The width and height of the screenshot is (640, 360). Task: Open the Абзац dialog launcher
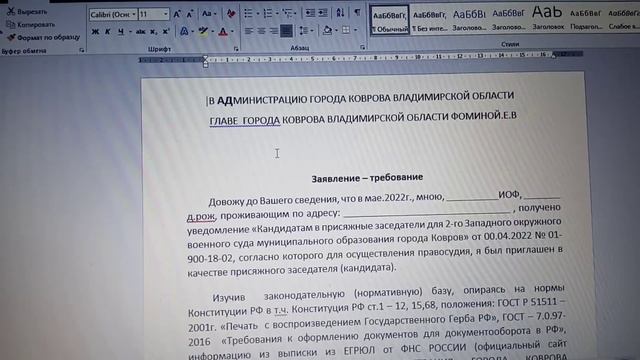pyautogui.click(x=362, y=48)
